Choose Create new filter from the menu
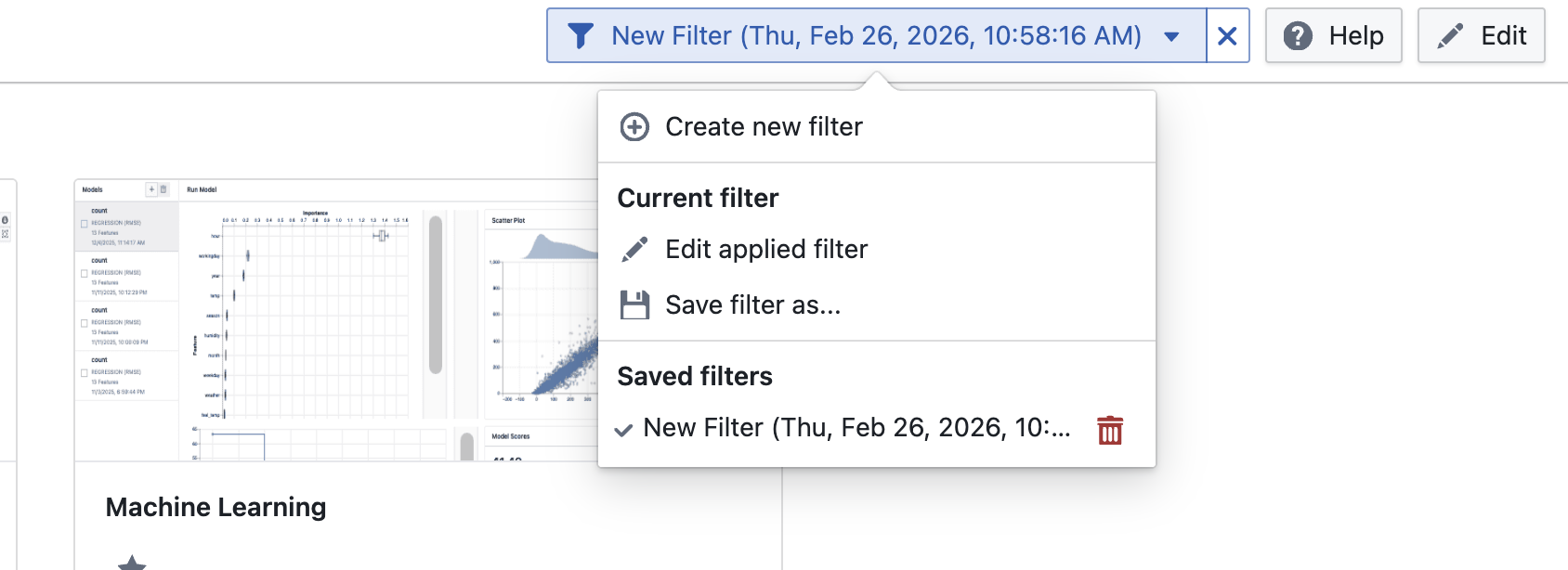Image resolution: width=1568 pixels, height=570 pixels. [x=764, y=127]
